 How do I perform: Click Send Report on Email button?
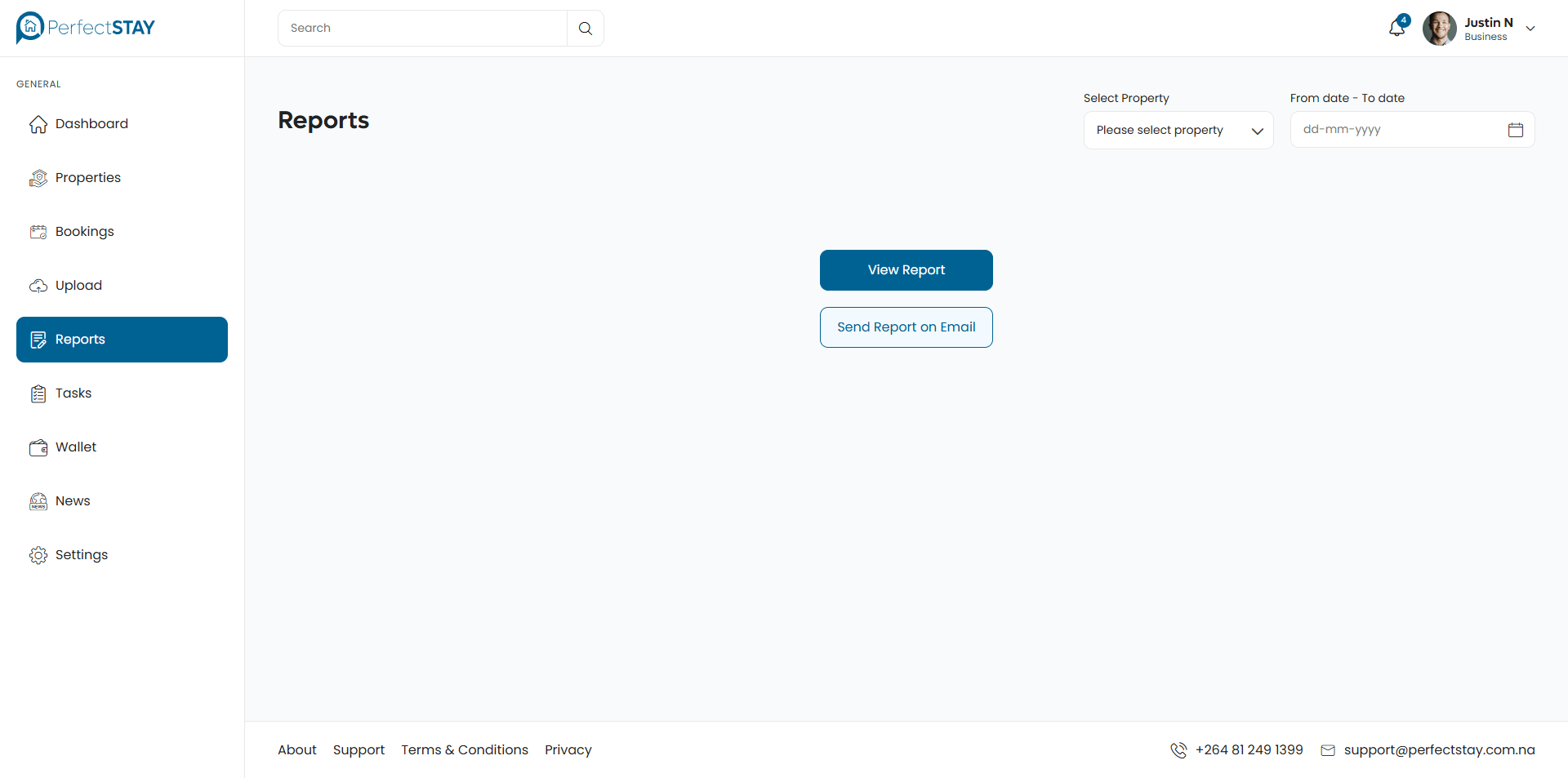pos(906,327)
